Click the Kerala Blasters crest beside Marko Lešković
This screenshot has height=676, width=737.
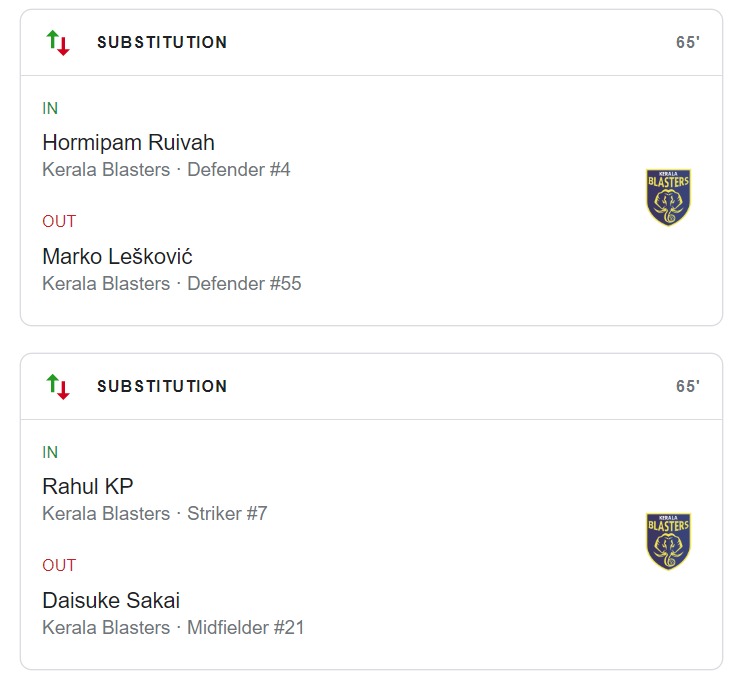[668, 197]
